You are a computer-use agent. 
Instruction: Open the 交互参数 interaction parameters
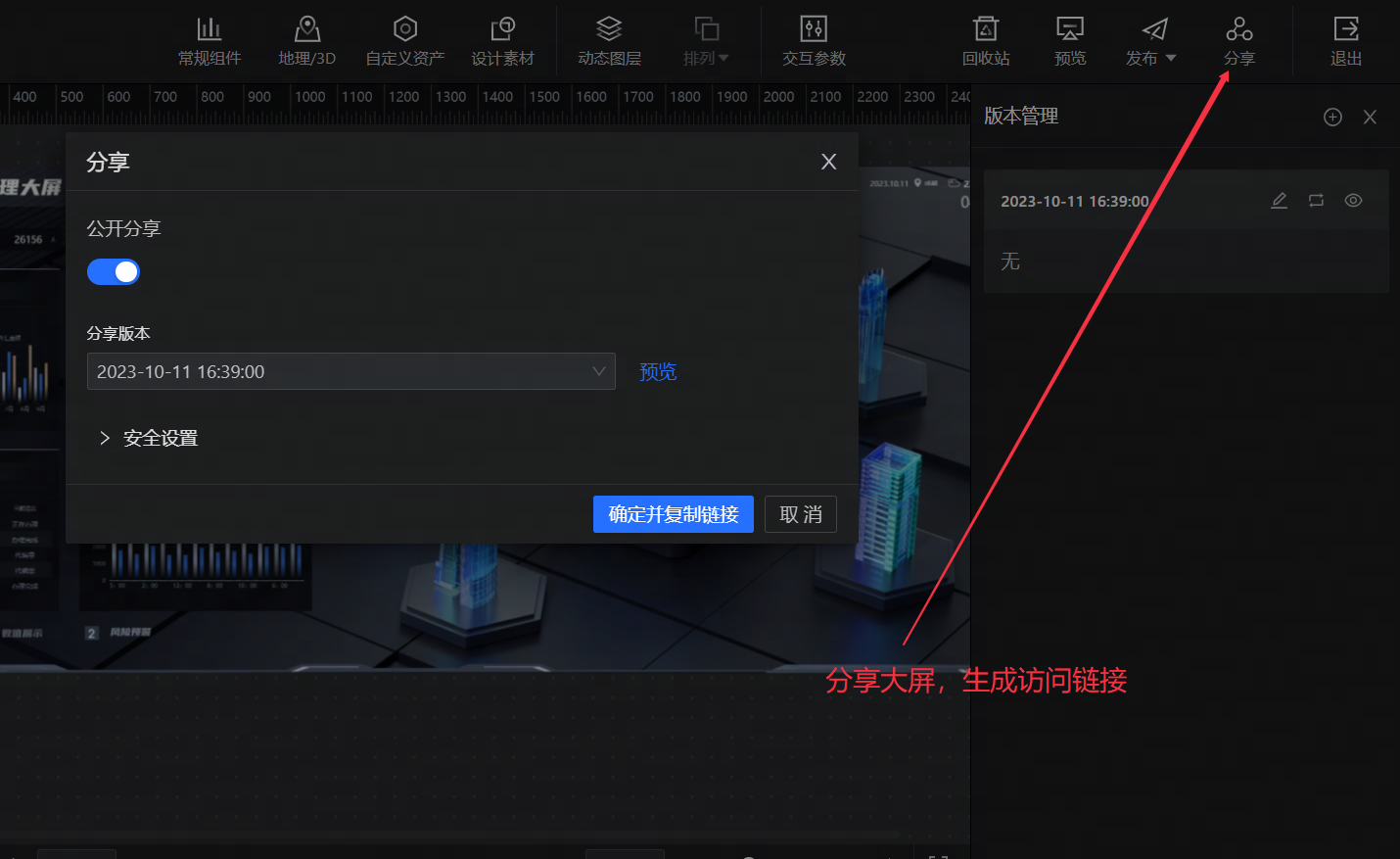coord(813,39)
